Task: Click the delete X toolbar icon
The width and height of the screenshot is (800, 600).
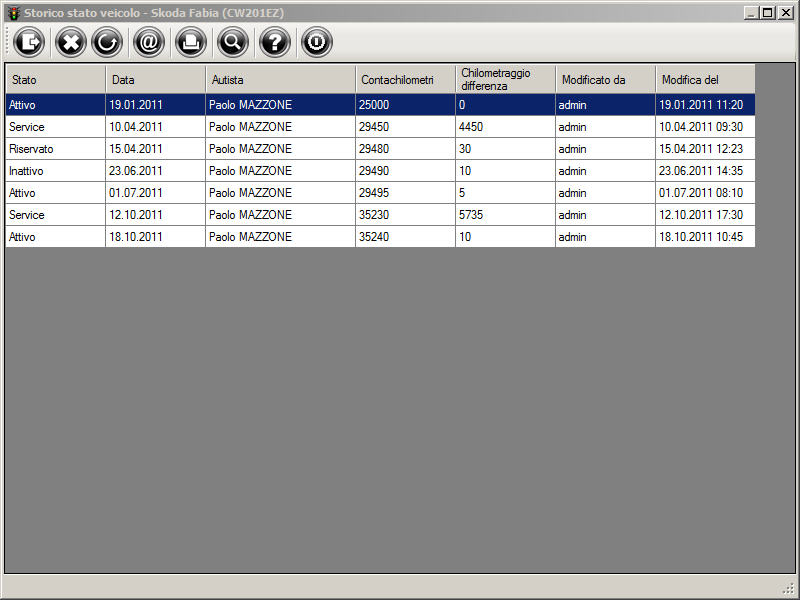Action: pos(70,42)
